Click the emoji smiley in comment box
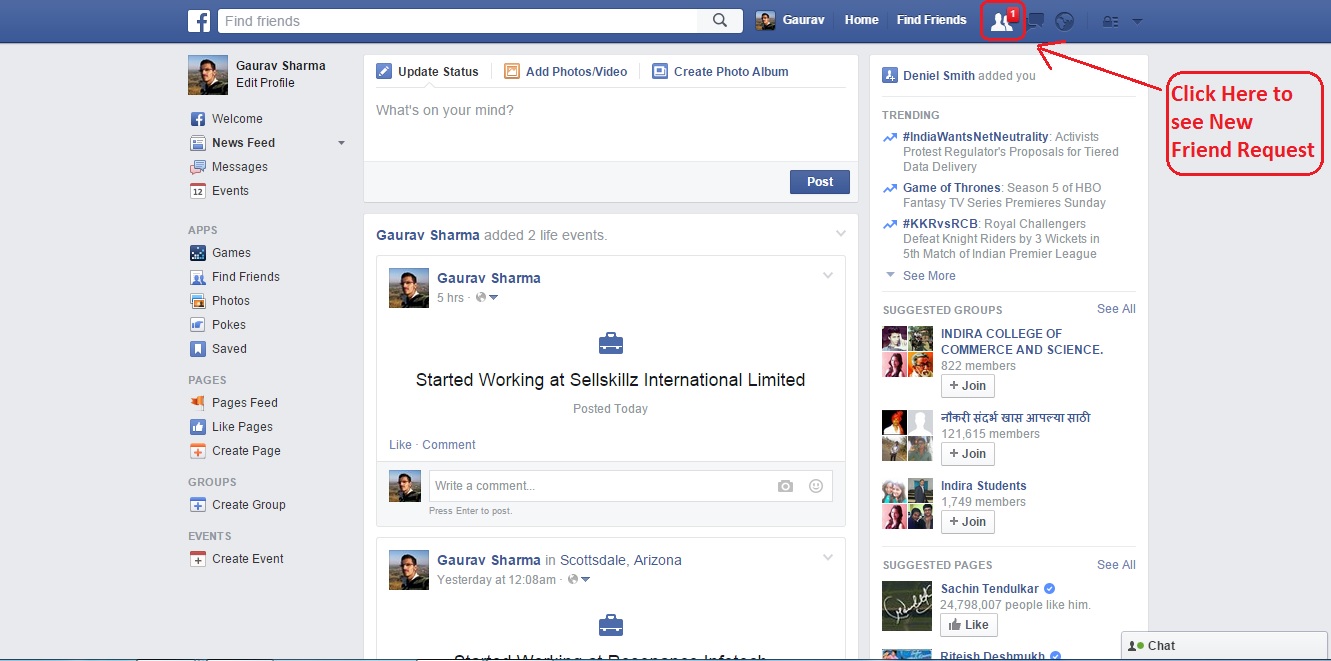 tap(816, 486)
